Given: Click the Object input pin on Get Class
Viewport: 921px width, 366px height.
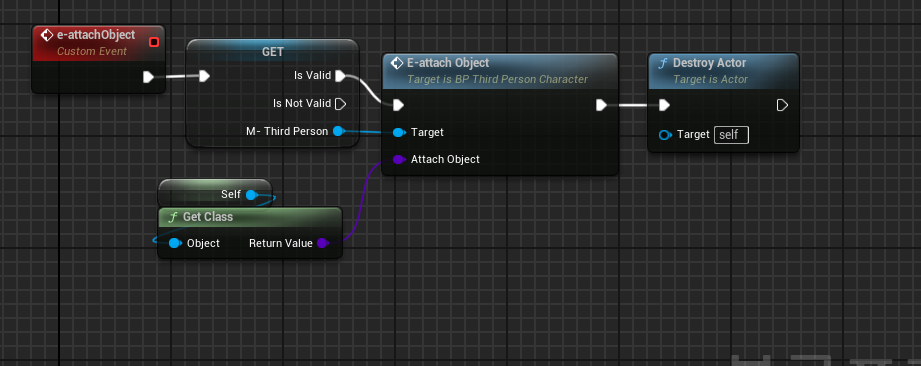Looking at the screenshot, I should click(174, 243).
